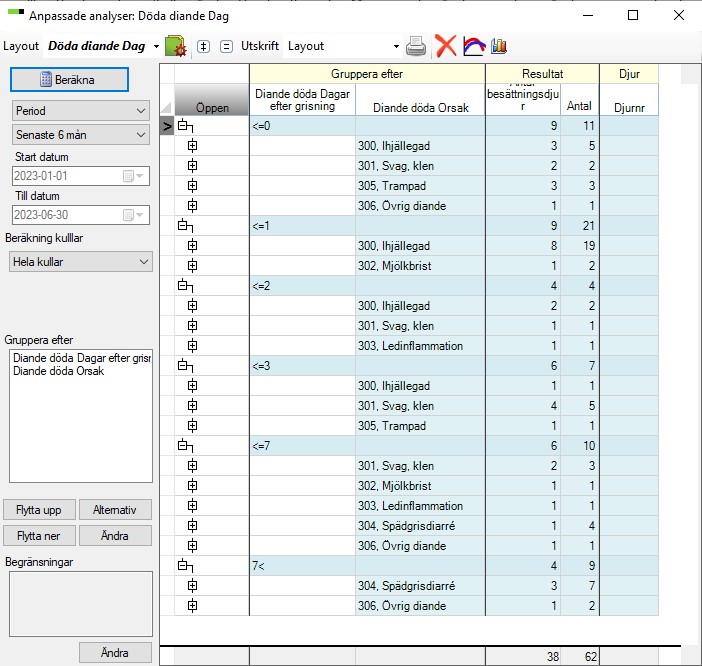The height and width of the screenshot is (666, 702).
Task: Expand 302, Mjölkbrist under <=1
Action: 193,266
